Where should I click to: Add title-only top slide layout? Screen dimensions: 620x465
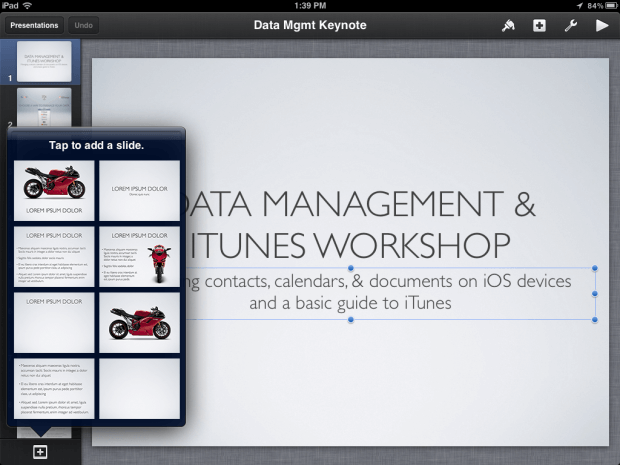pos(55,321)
